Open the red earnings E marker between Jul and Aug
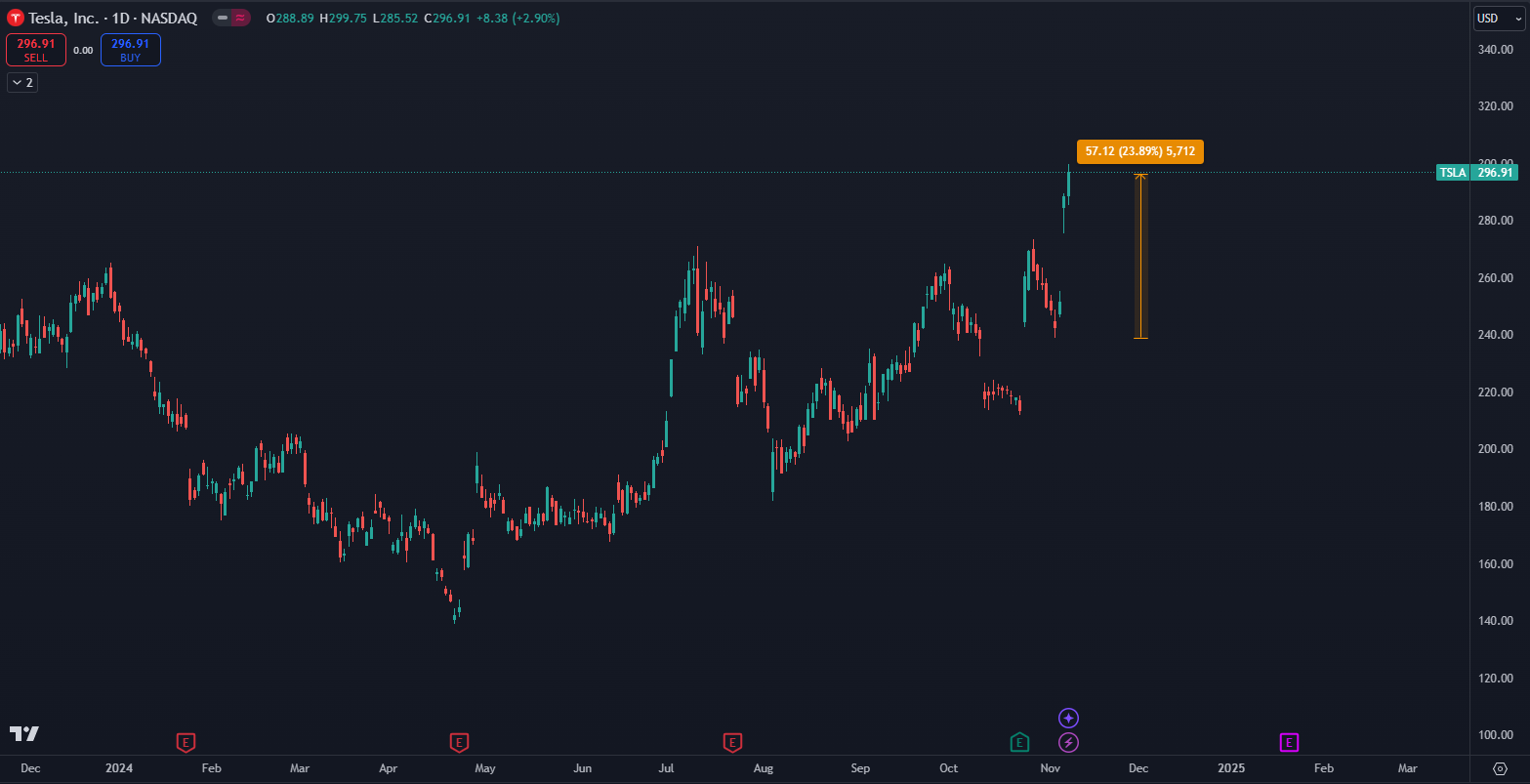This screenshot has width=1530, height=784. click(732, 743)
